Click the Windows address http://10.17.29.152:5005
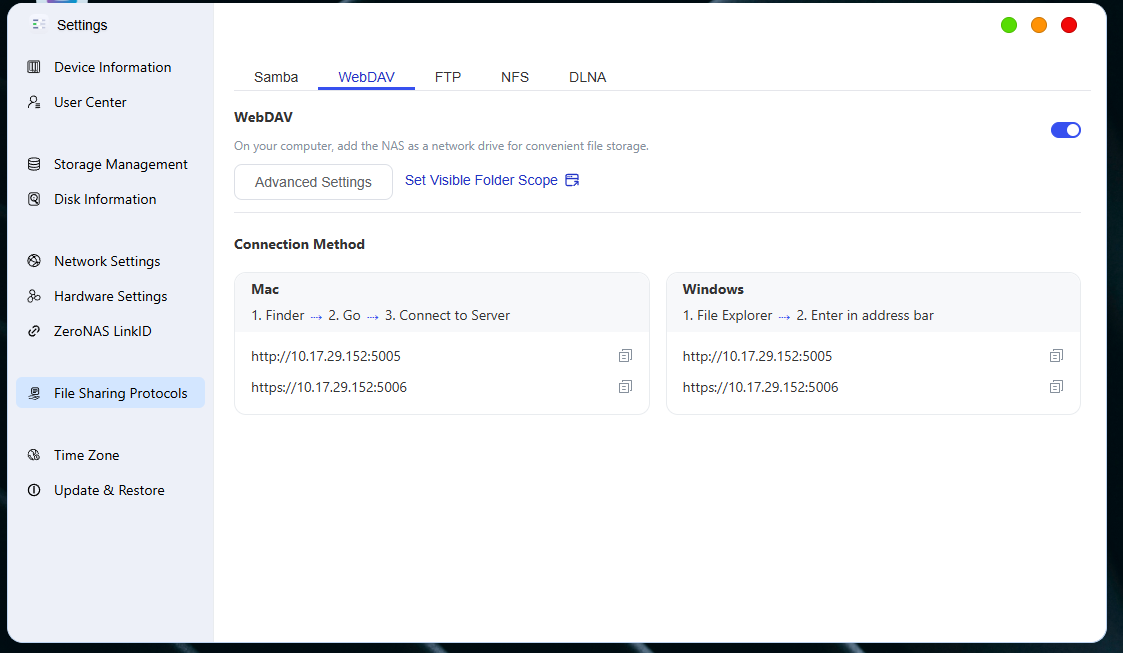This screenshot has width=1123, height=653. [757, 357]
